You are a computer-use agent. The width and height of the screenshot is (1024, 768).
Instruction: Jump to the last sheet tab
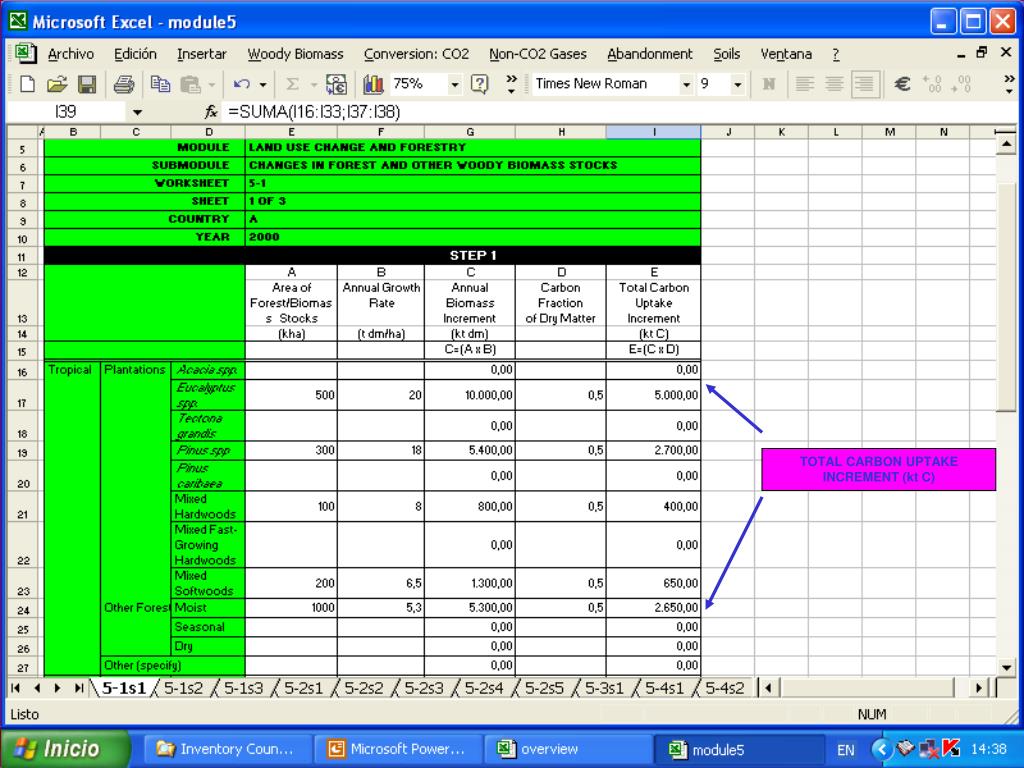(78, 688)
